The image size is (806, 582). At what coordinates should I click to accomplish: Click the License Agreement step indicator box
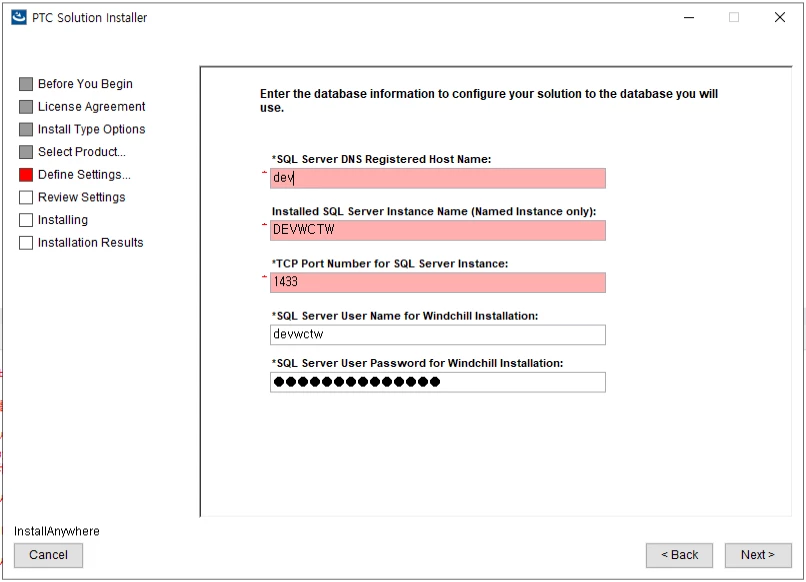click(26, 106)
